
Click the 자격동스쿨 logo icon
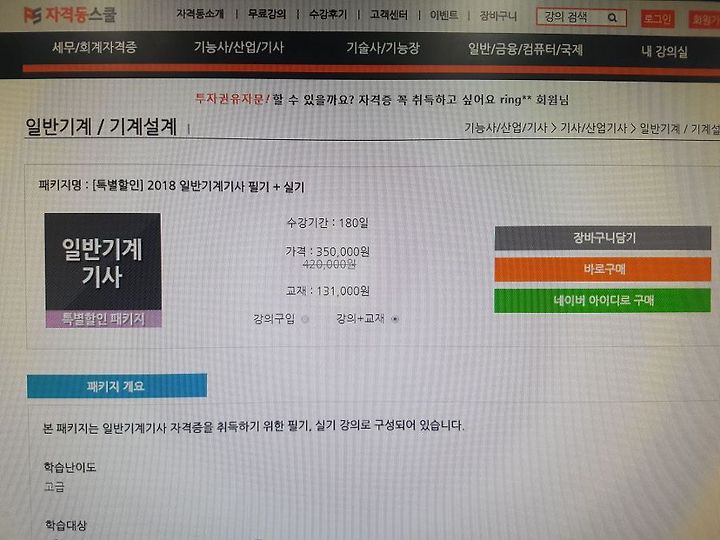coord(32,16)
